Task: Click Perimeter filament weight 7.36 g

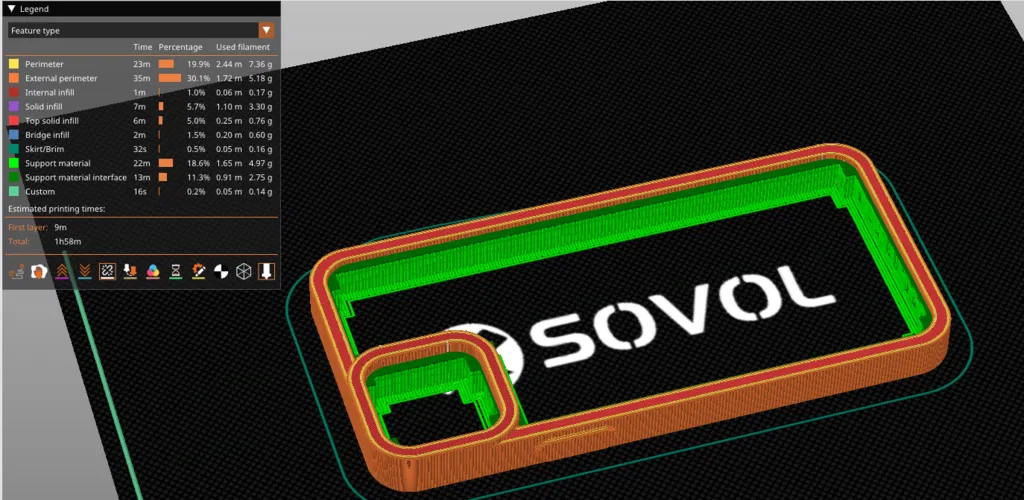Action: (260, 64)
